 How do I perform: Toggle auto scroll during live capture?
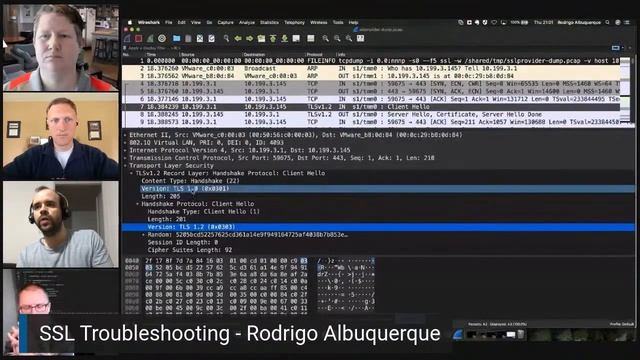(296, 38)
